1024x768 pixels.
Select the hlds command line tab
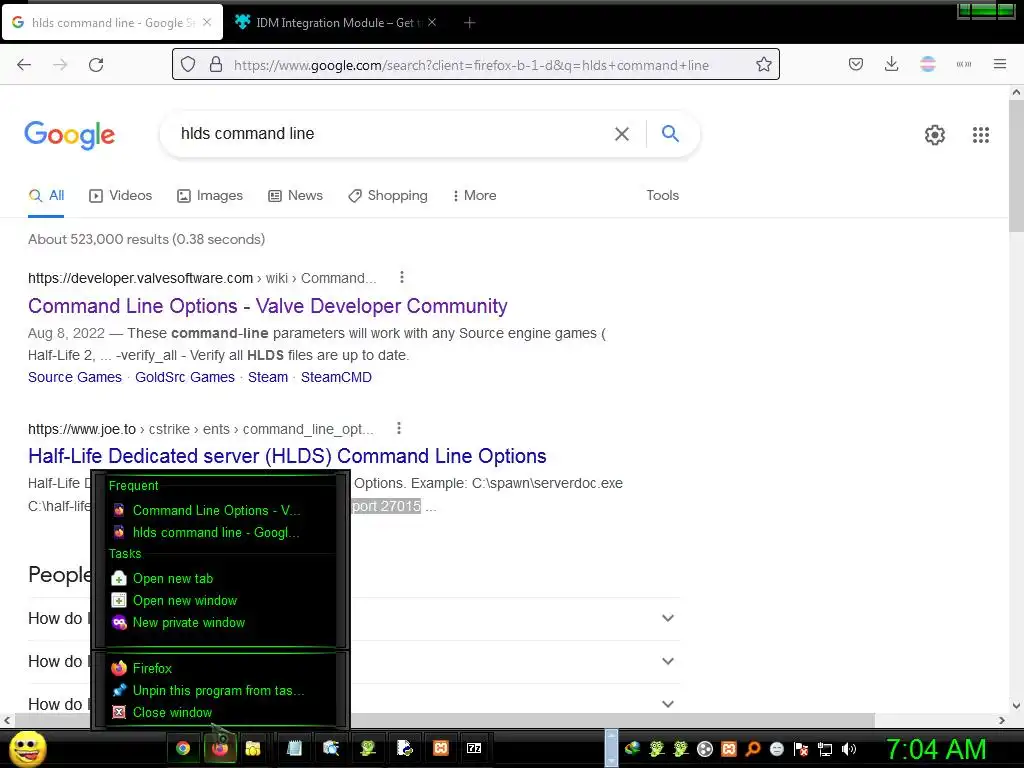[112, 23]
